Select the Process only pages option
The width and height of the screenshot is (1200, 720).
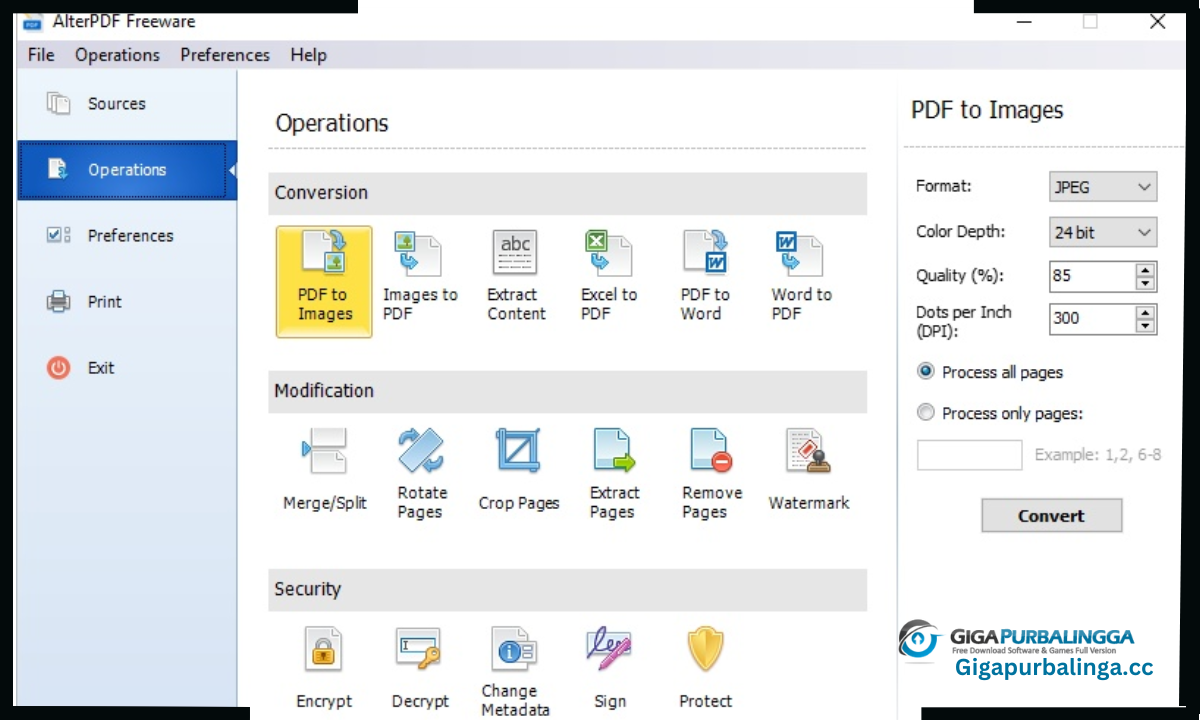click(x=999, y=413)
